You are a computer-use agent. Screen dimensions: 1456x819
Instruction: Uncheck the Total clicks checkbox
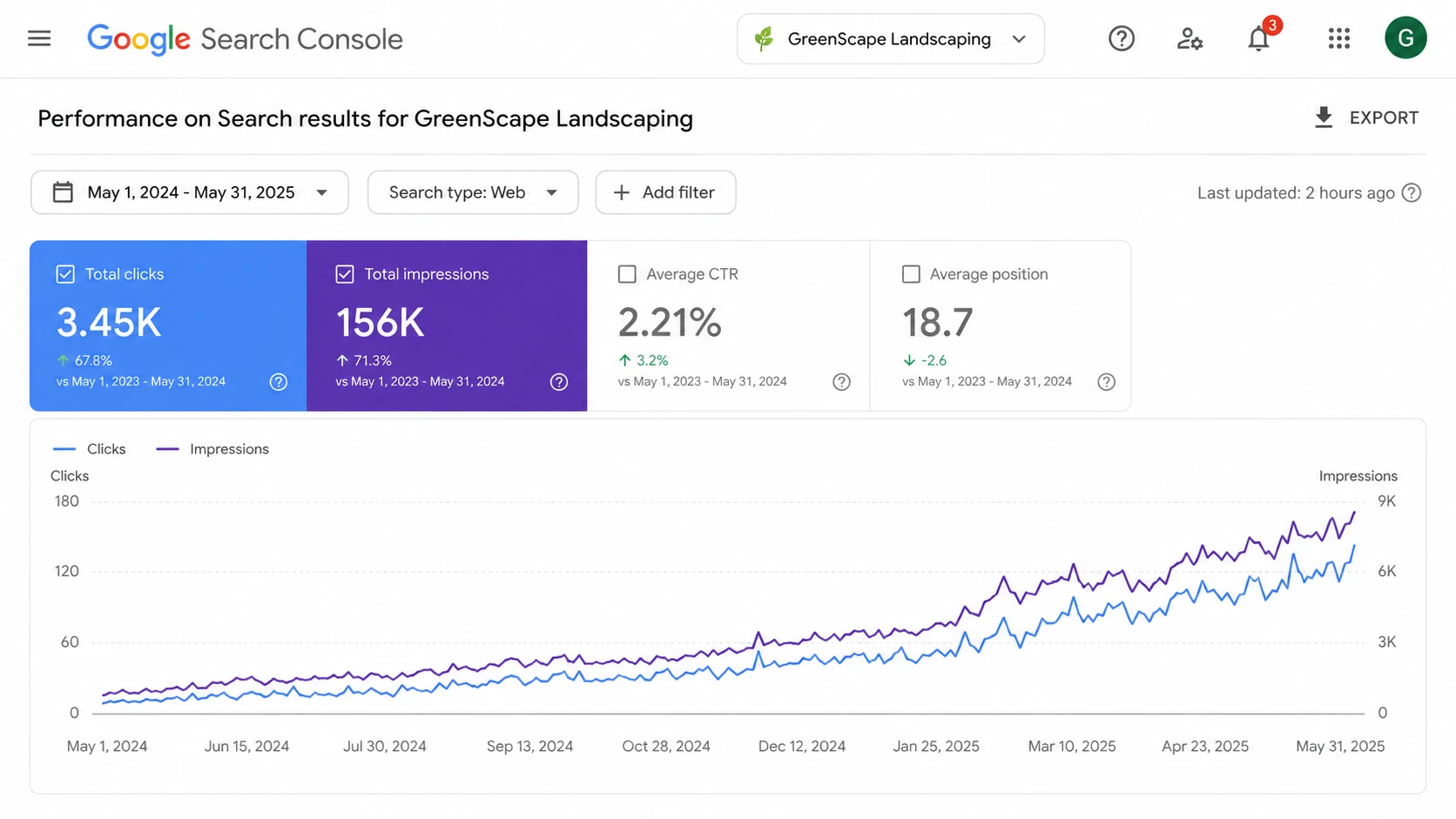tap(65, 274)
